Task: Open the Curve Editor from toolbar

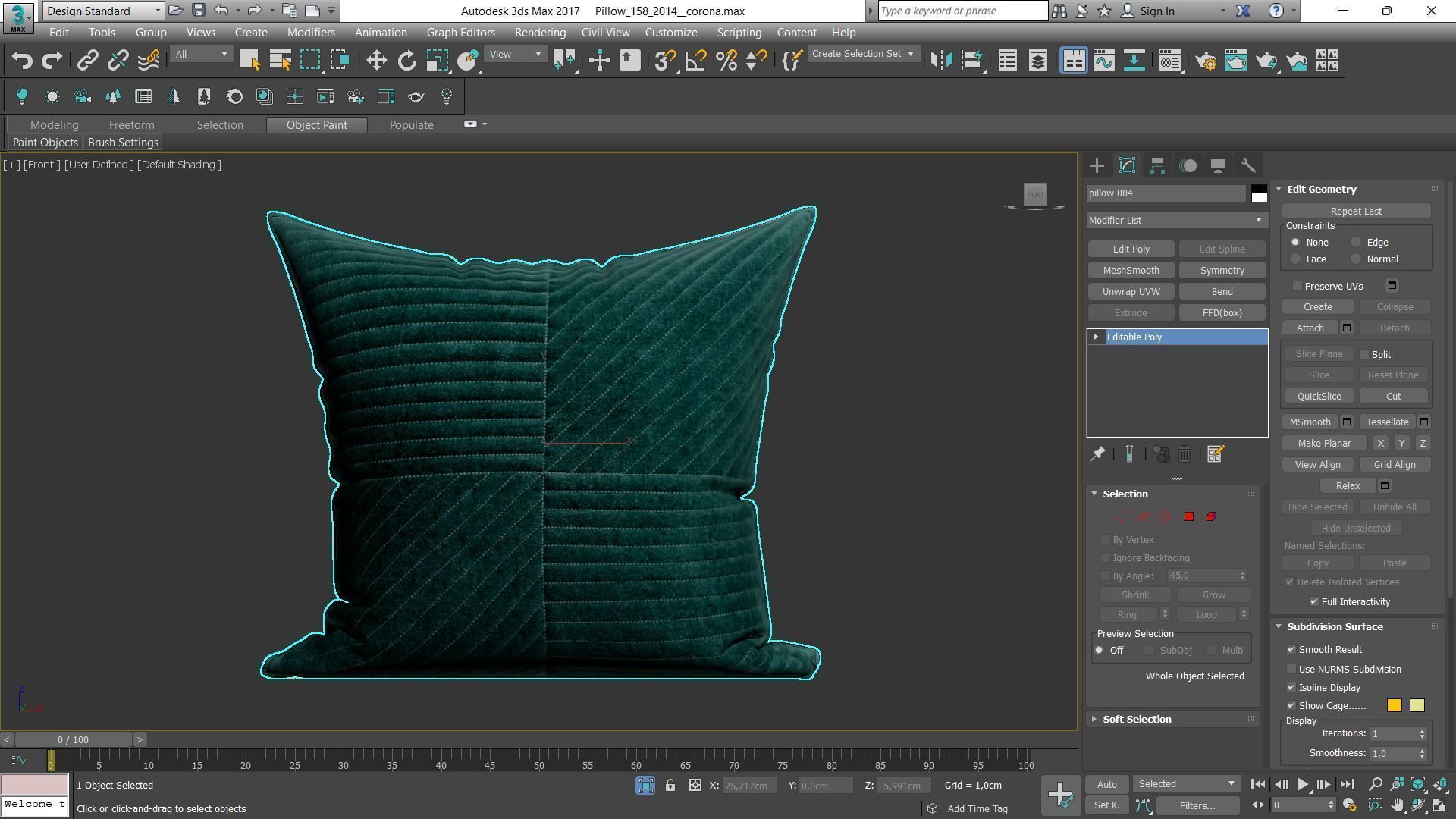Action: click(x=1103, y=61)
